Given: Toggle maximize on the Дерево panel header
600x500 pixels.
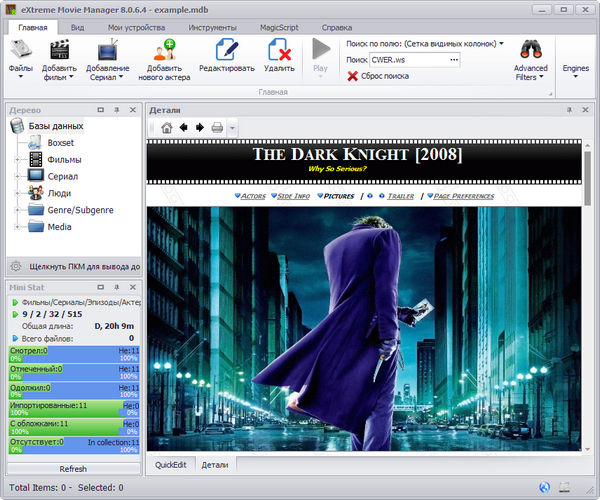Looking at the screenshot, I should click(101, 109).
